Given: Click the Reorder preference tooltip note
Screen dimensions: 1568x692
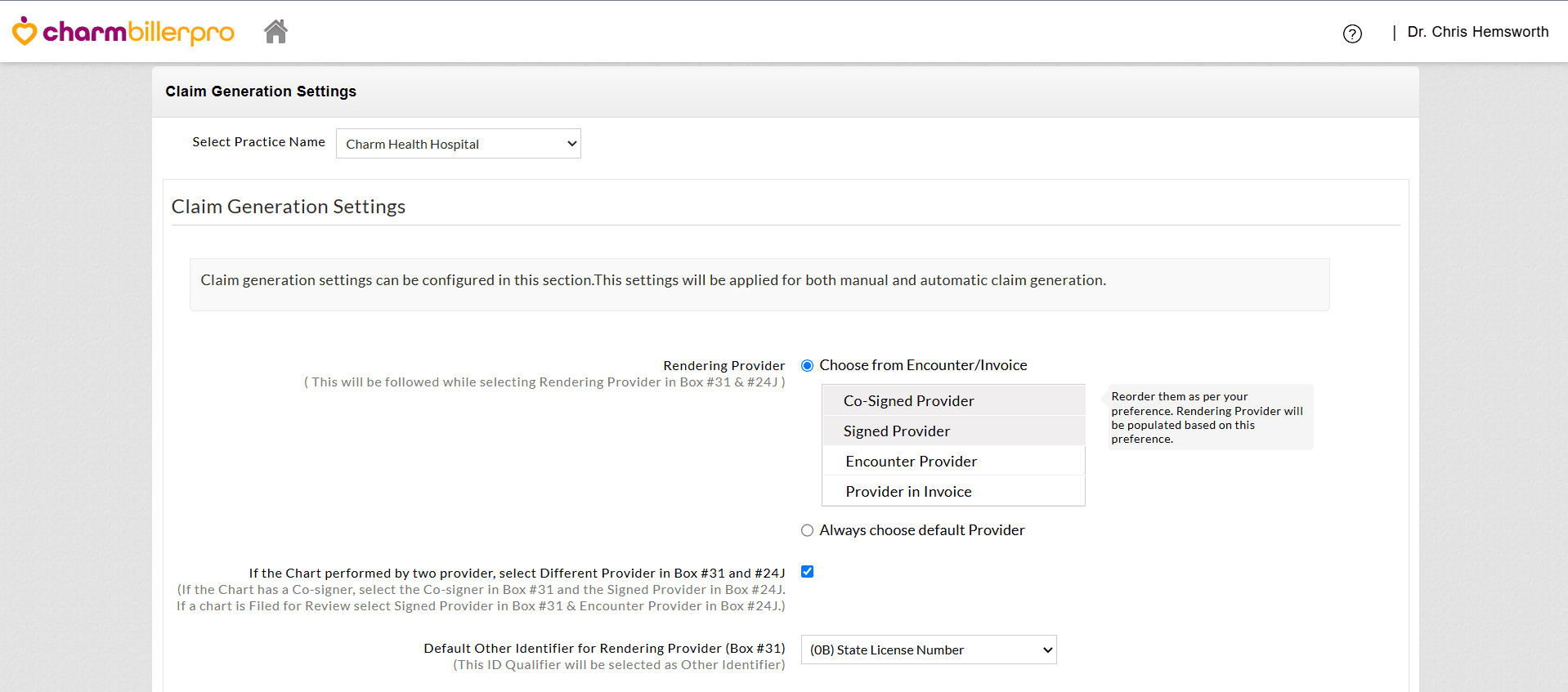Looking at the screenshot, I should 1209,417.
